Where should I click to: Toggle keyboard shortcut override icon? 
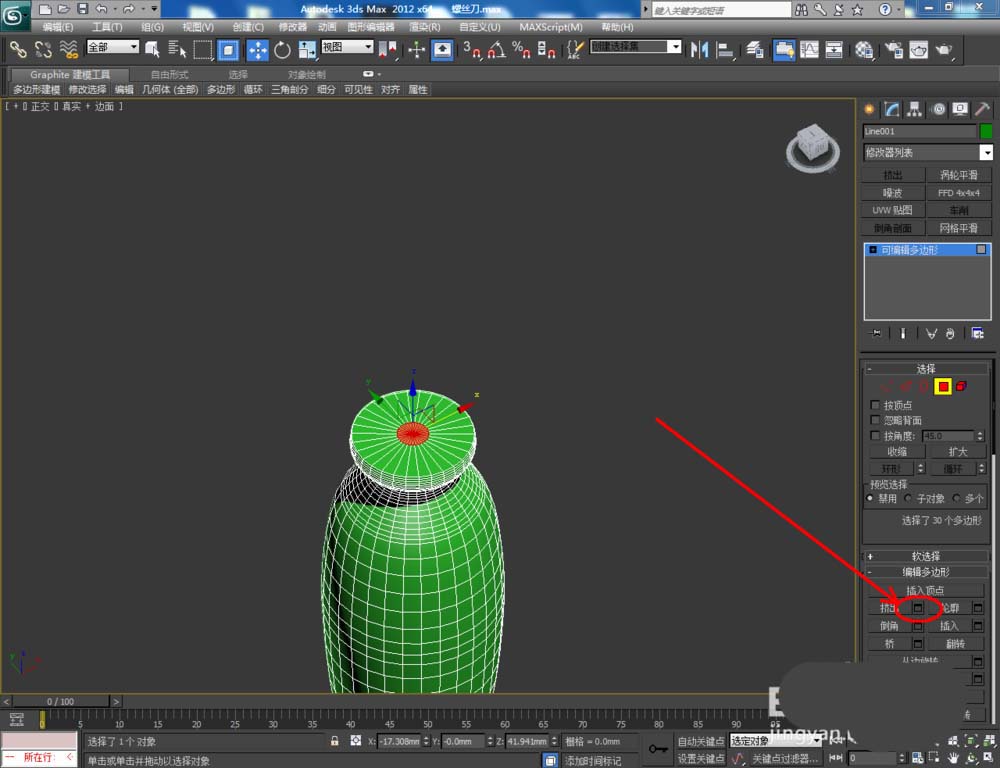442,49
